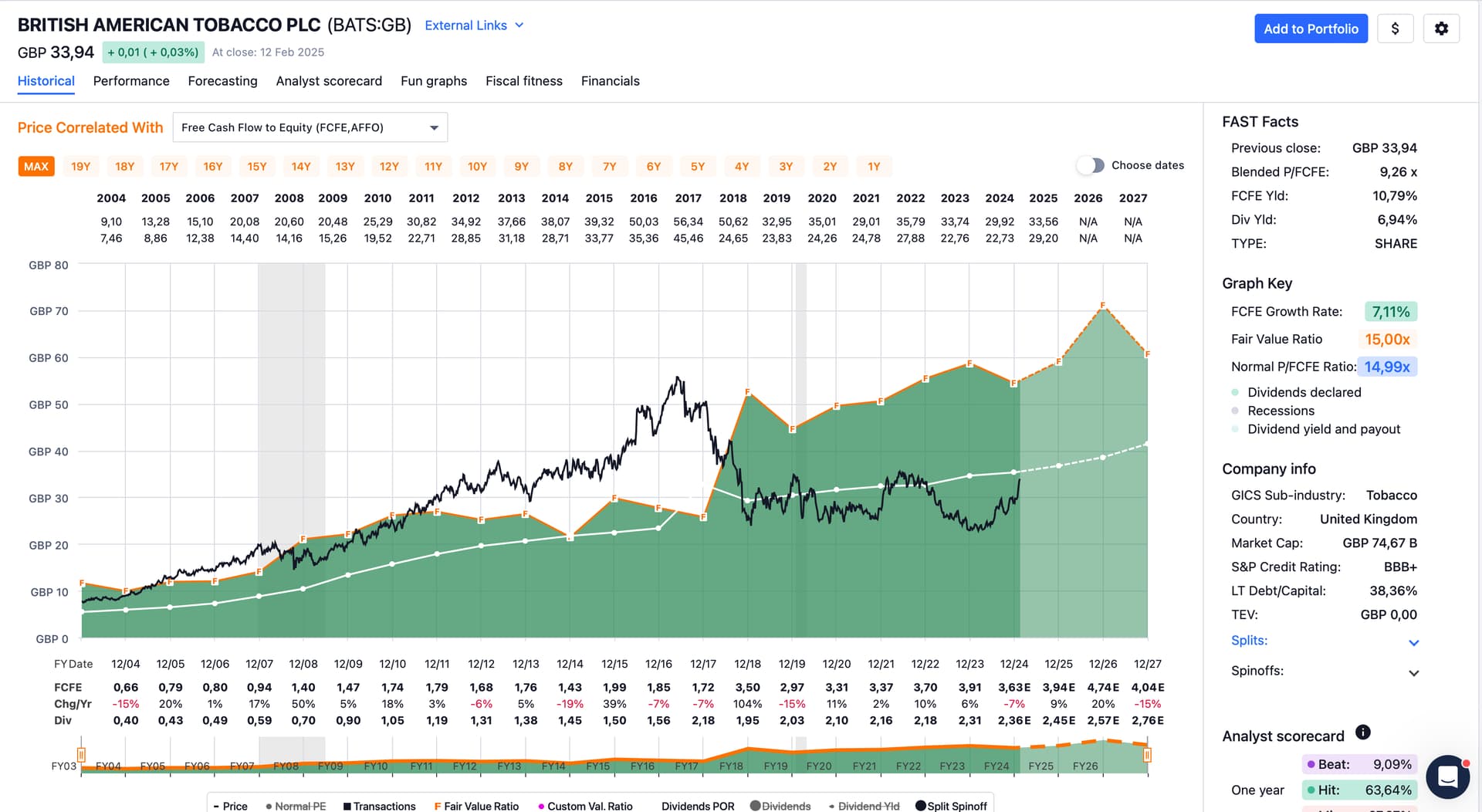Image resolution: width=1482 pixels, height=812 pixels.
Task: Select the 15Y time range
Action: point(257,166)
